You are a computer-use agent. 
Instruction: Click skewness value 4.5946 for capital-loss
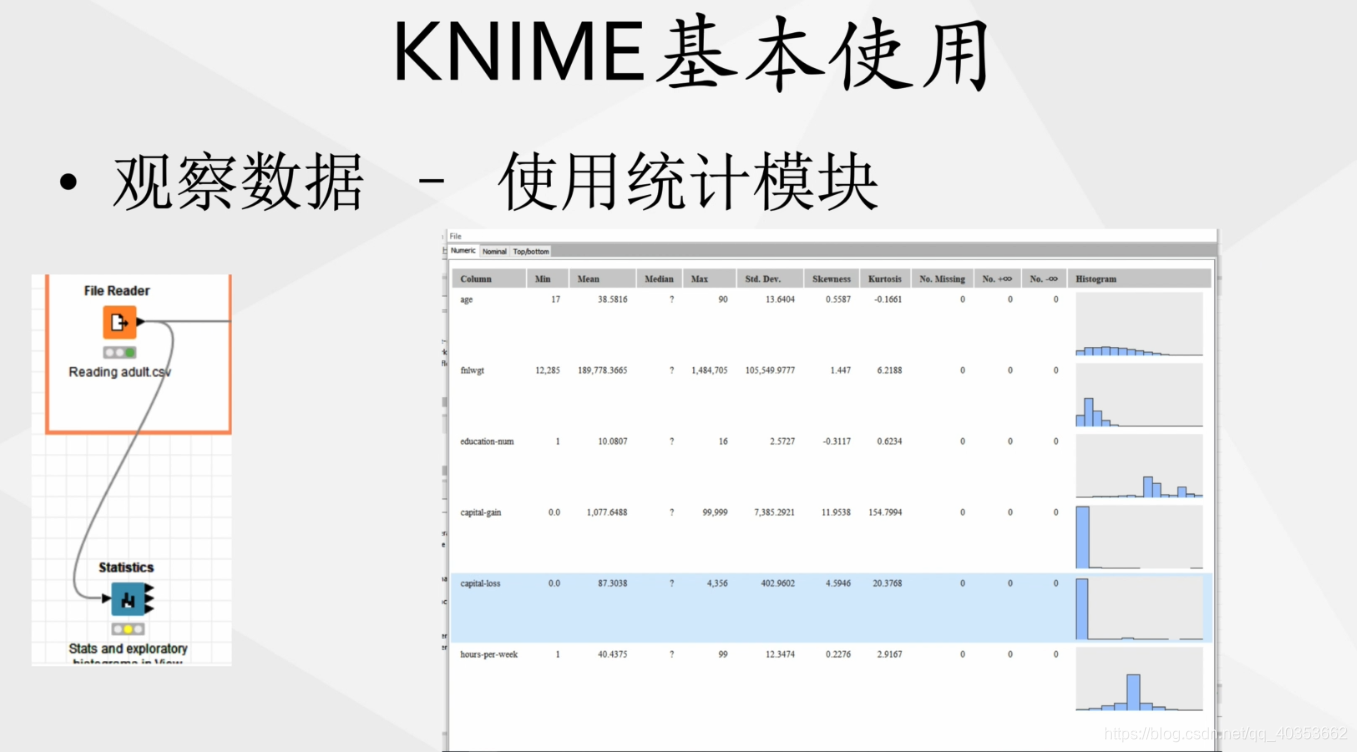point(837,583)
